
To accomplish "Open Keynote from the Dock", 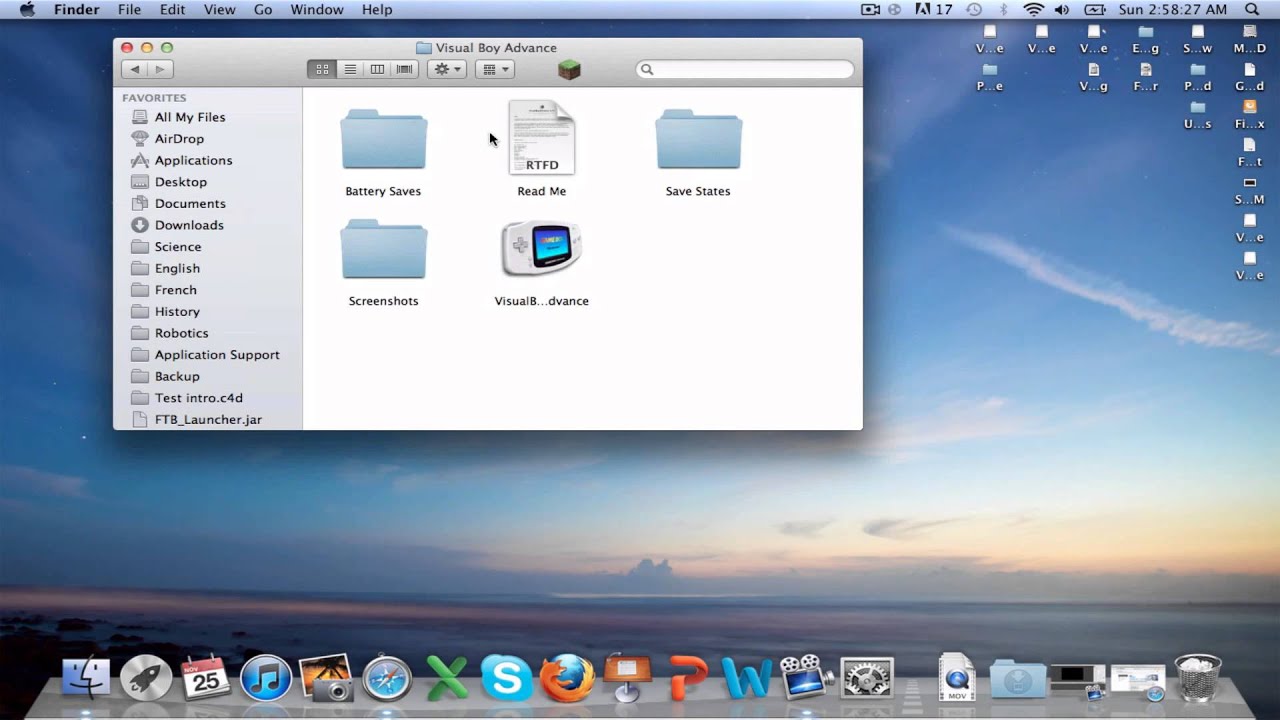I will pos(627,678).
